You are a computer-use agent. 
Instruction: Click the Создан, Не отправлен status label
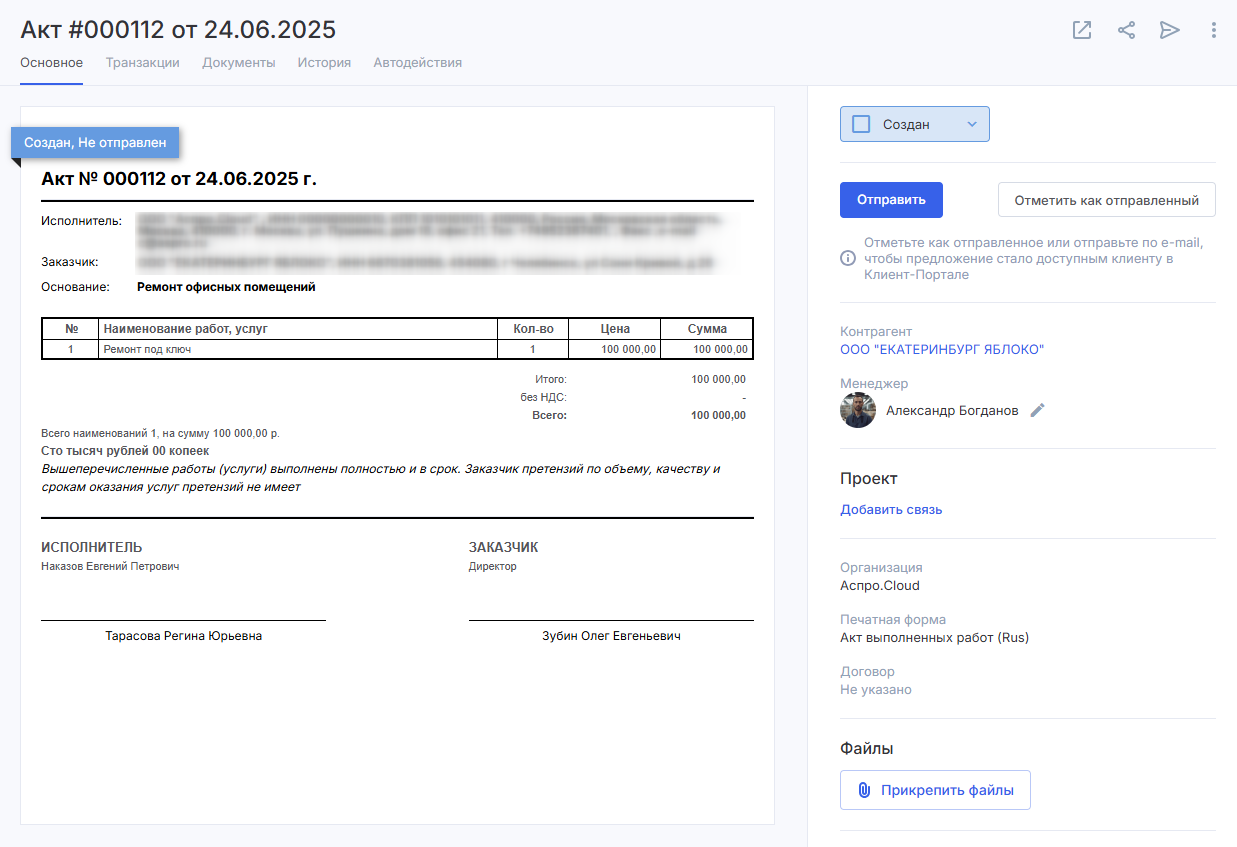pos(95,142)
